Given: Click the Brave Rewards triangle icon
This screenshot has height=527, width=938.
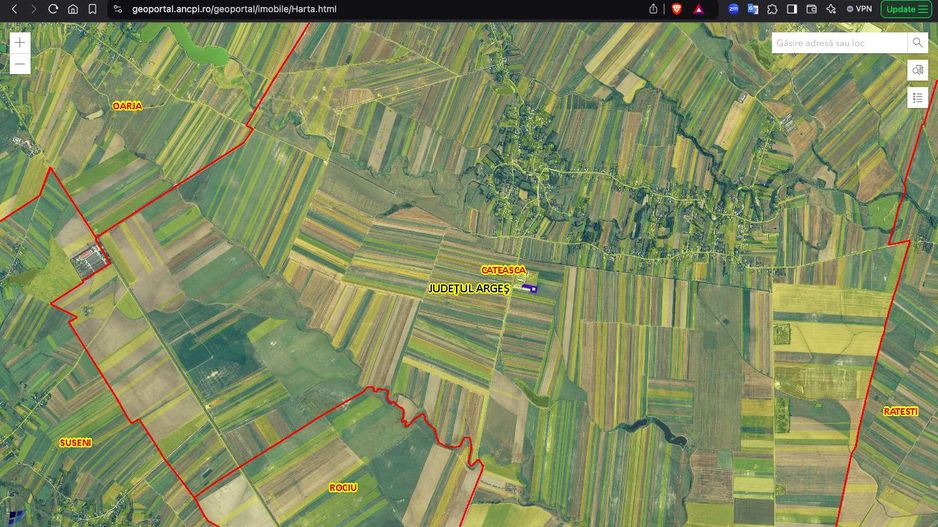Looking at the screenshot, I should [699, 9].
